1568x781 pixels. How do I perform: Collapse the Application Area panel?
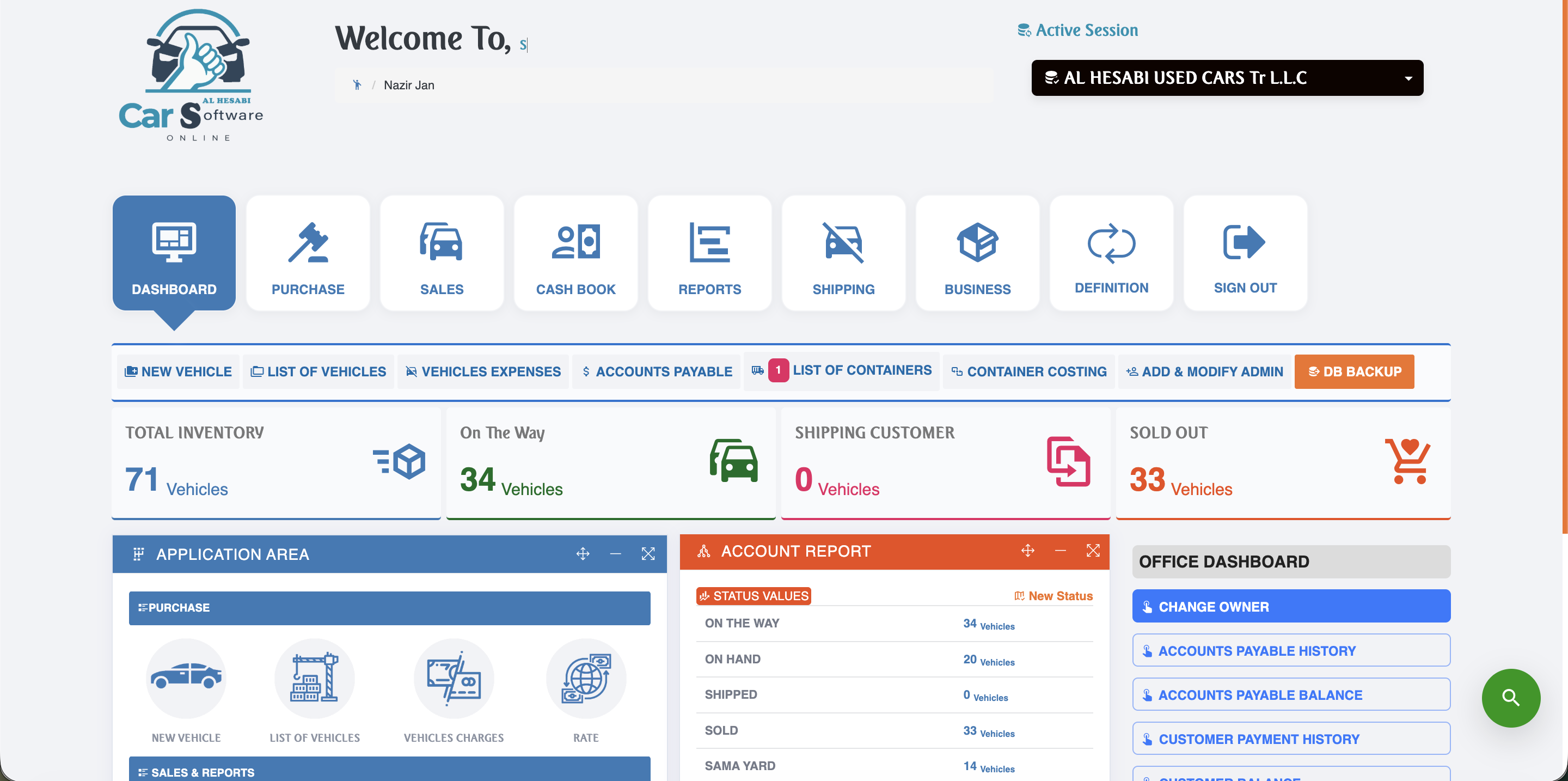(x=615, y=554)
